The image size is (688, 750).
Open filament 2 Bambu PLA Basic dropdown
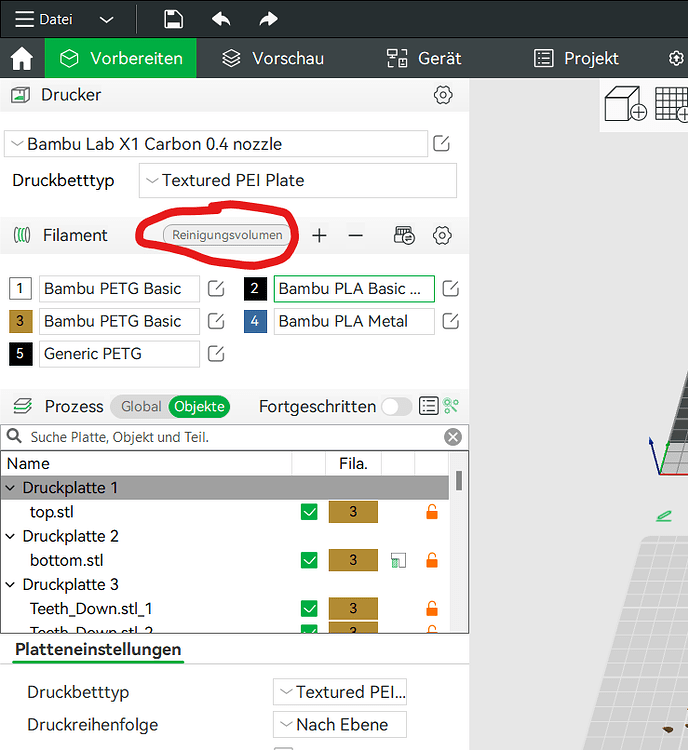coord(354,288)
